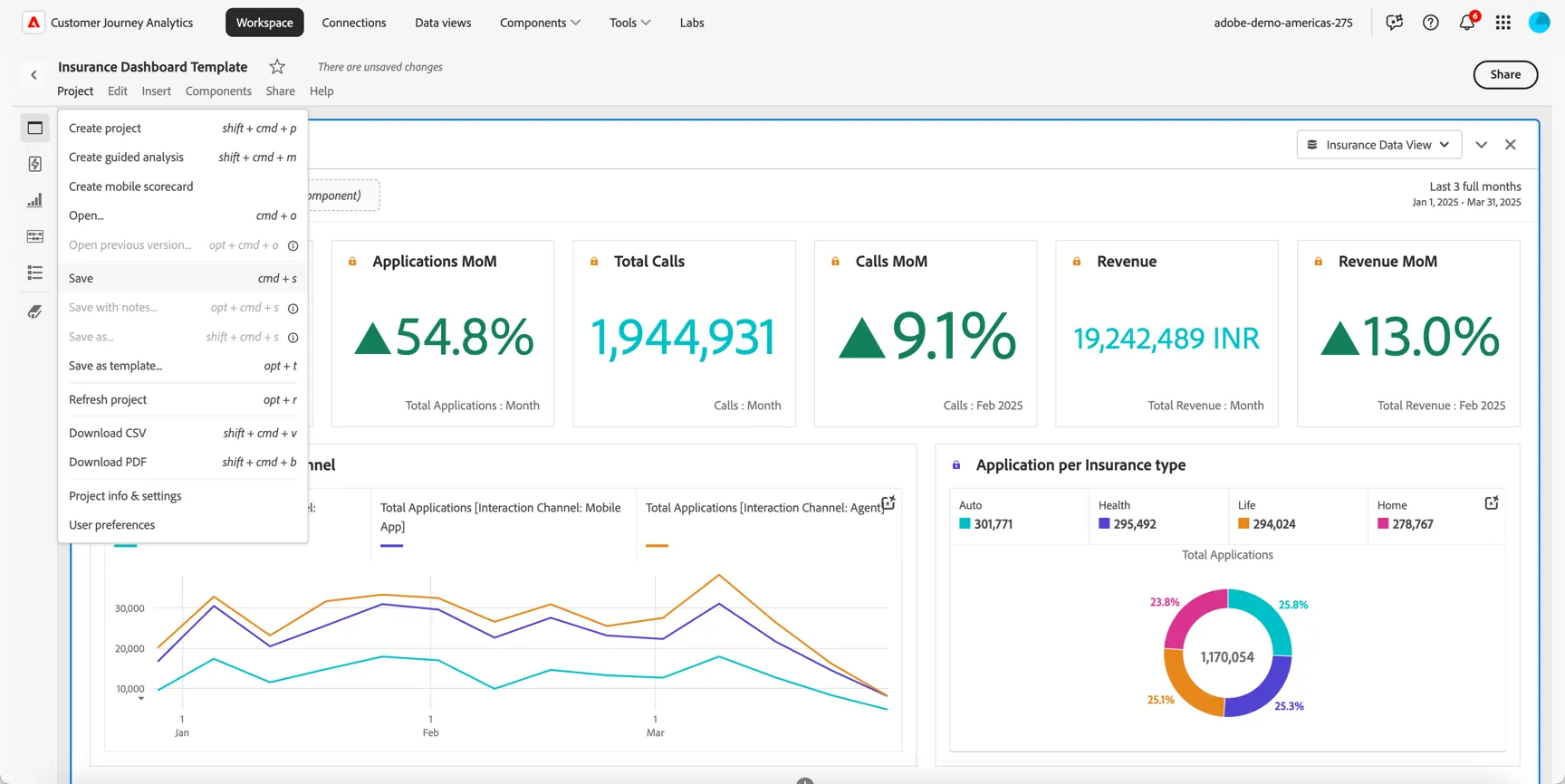Click the 1,170,054 donut chart center total

1227,657
